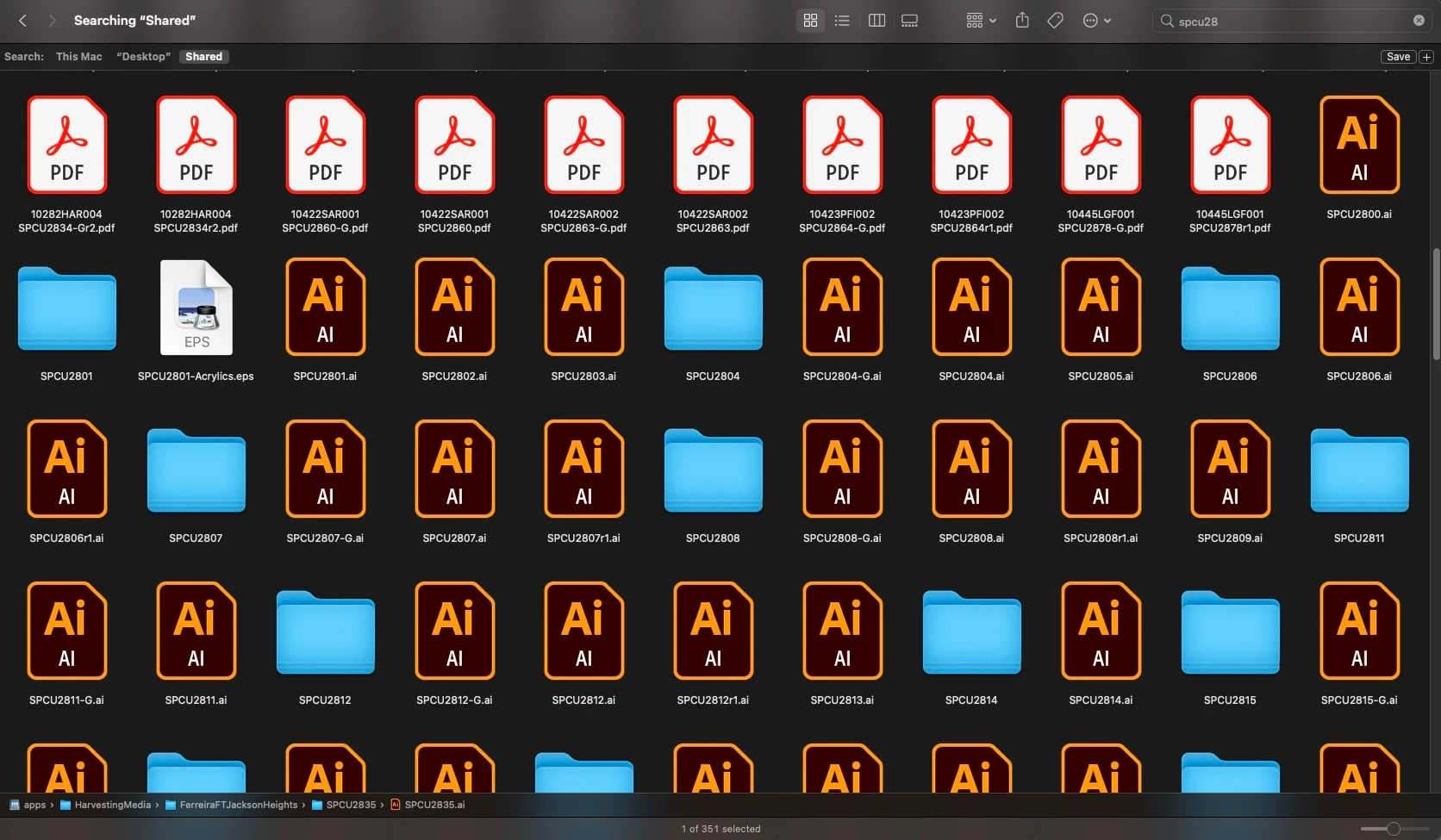
Task: Click the Save search button
Action: tap(1398, 57)
